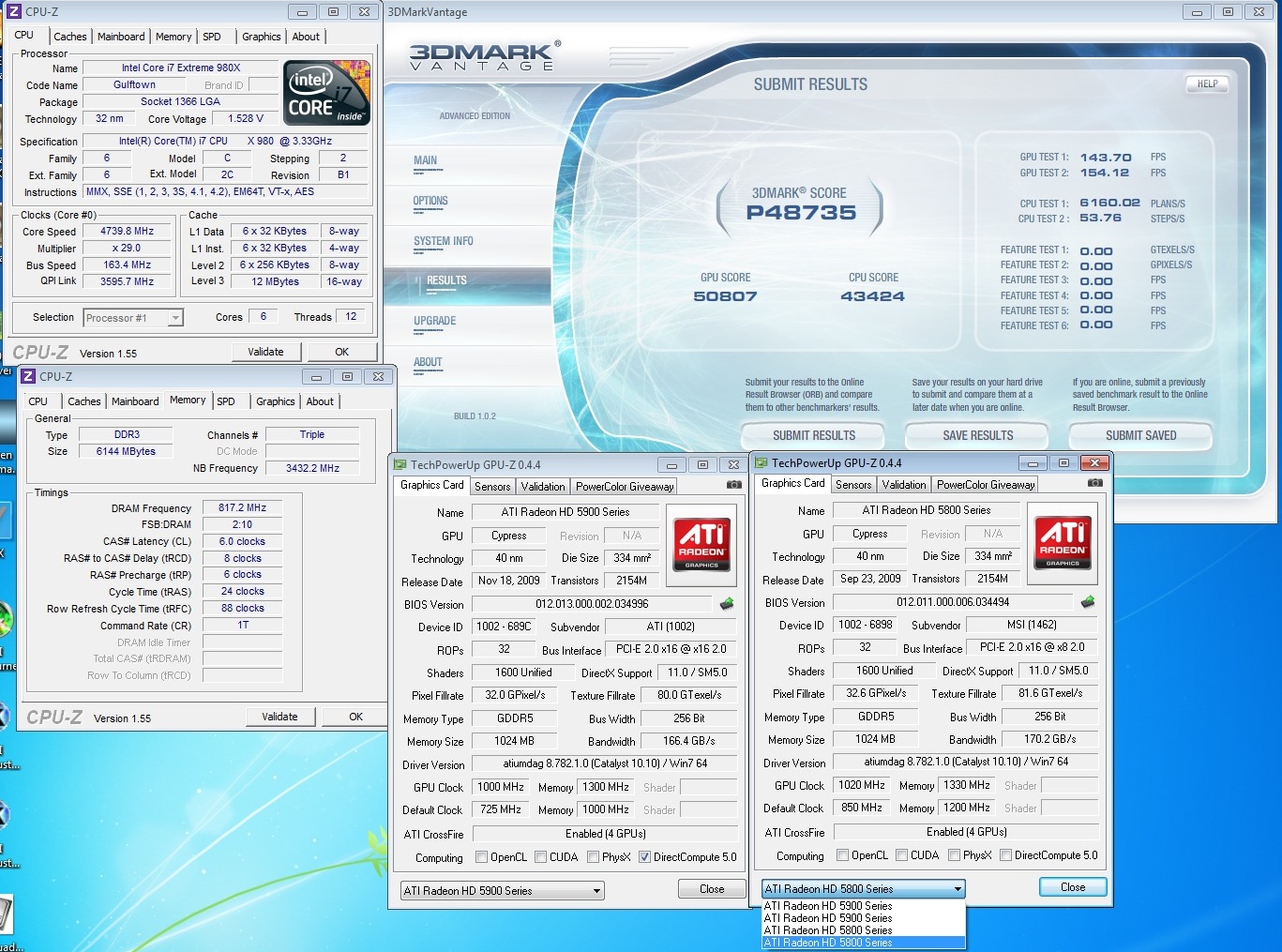Click BIOS save chip icon in left GPU-Z
1282x952 pixels.
point(726,604)
